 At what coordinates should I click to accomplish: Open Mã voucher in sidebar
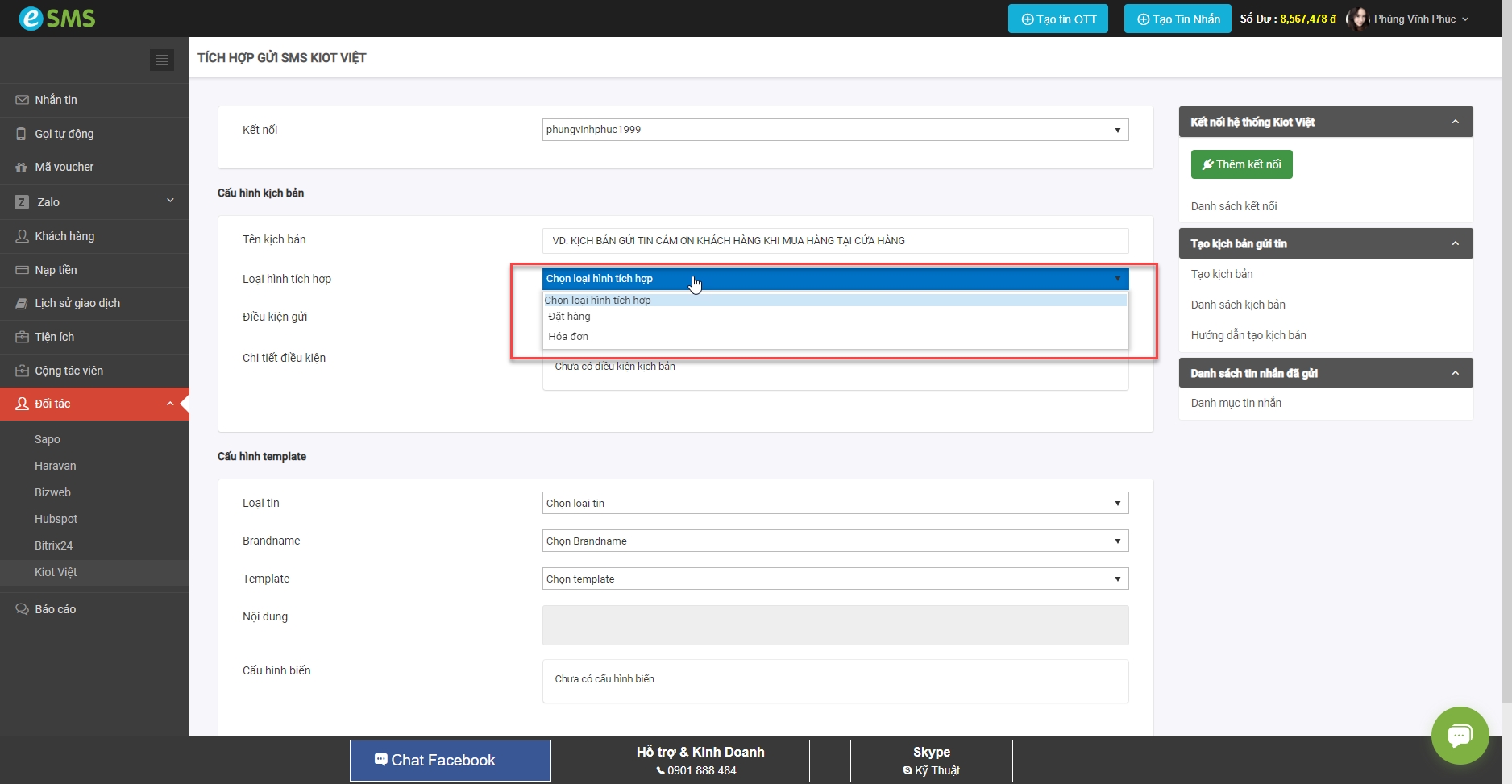coord(64,167)
